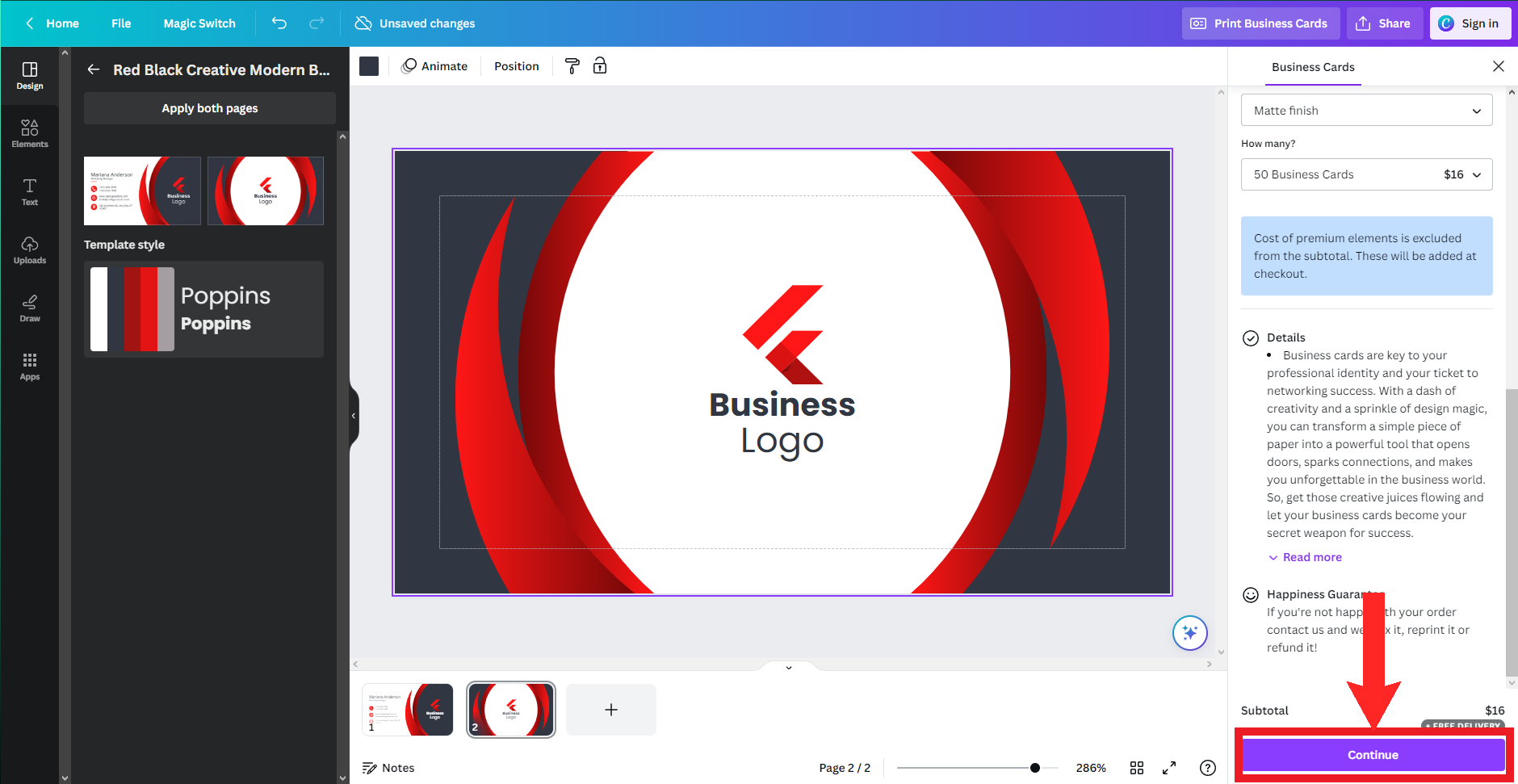Select page 2 thumbnail in strip
The height and width of the screenshot is (784, 1518).
coord(511,710)
